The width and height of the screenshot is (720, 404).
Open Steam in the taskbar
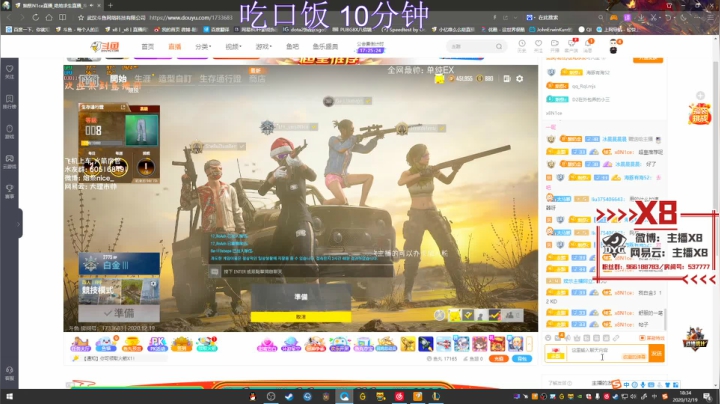click(289, 396)
